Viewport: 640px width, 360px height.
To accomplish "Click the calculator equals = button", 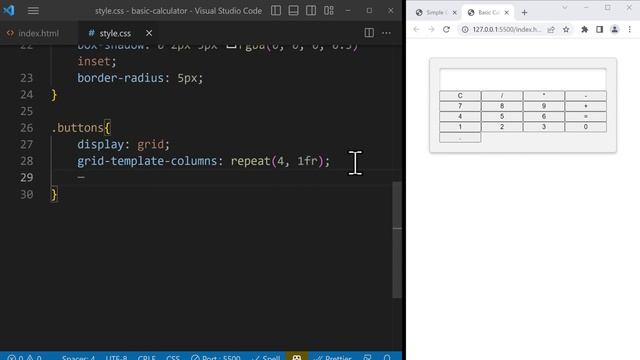I will pyautogui.click(x=586, y=116).
